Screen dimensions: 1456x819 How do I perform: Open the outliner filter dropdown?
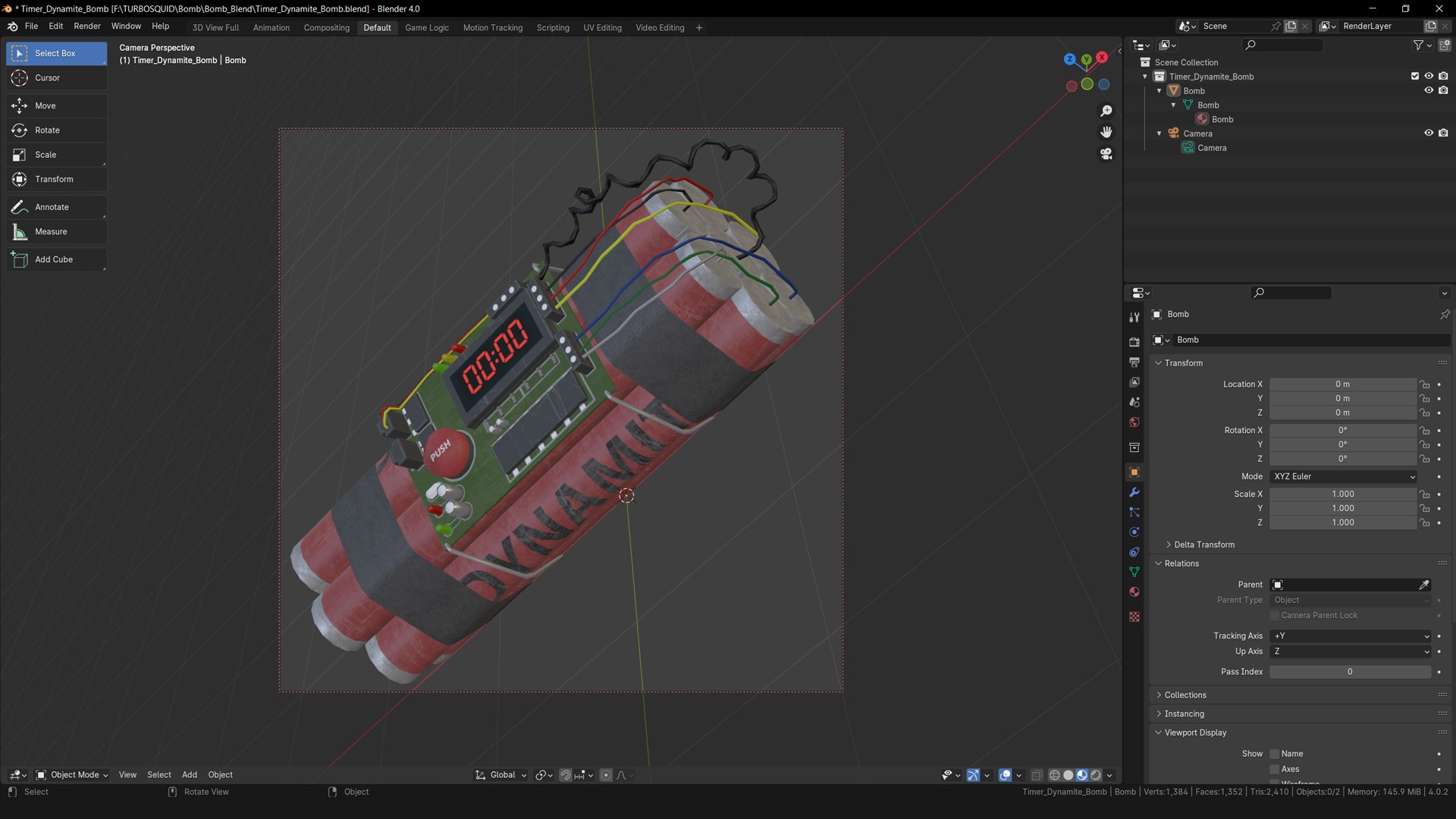[1422, 45]
